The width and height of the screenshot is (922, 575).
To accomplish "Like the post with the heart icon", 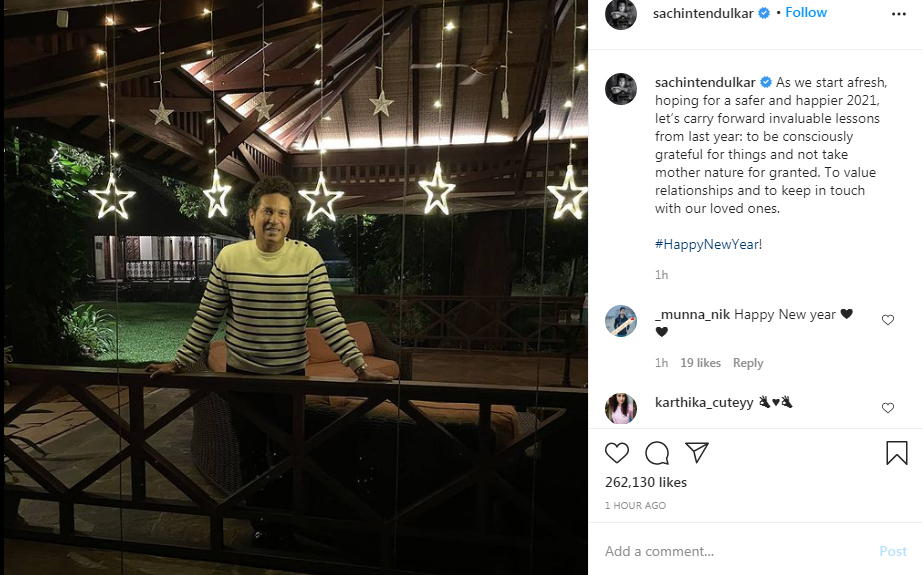I will pyautogui.click(x=617, y=453).
